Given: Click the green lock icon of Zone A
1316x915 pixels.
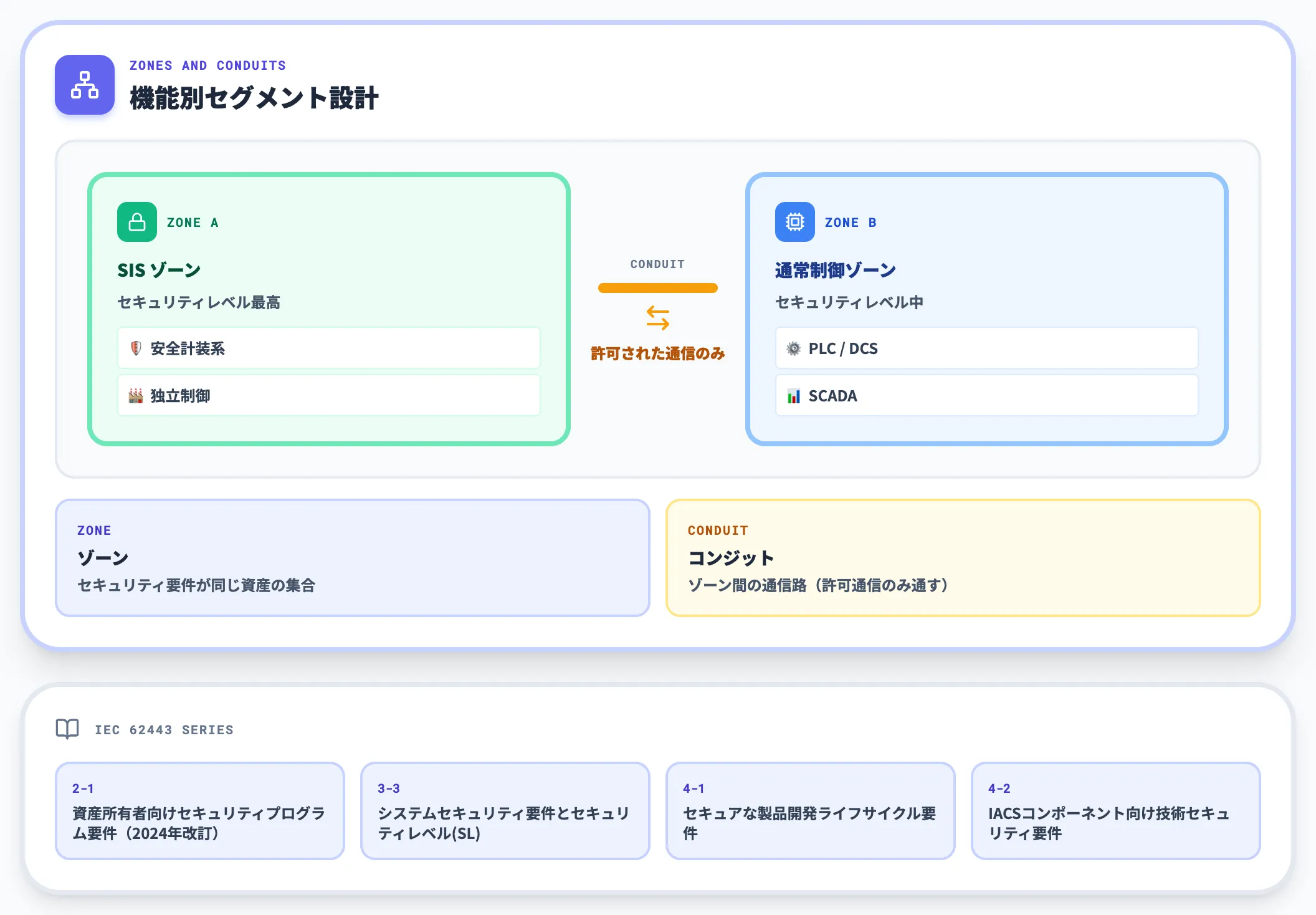Looking at the screenshot, I should click(x=137, y=222).
